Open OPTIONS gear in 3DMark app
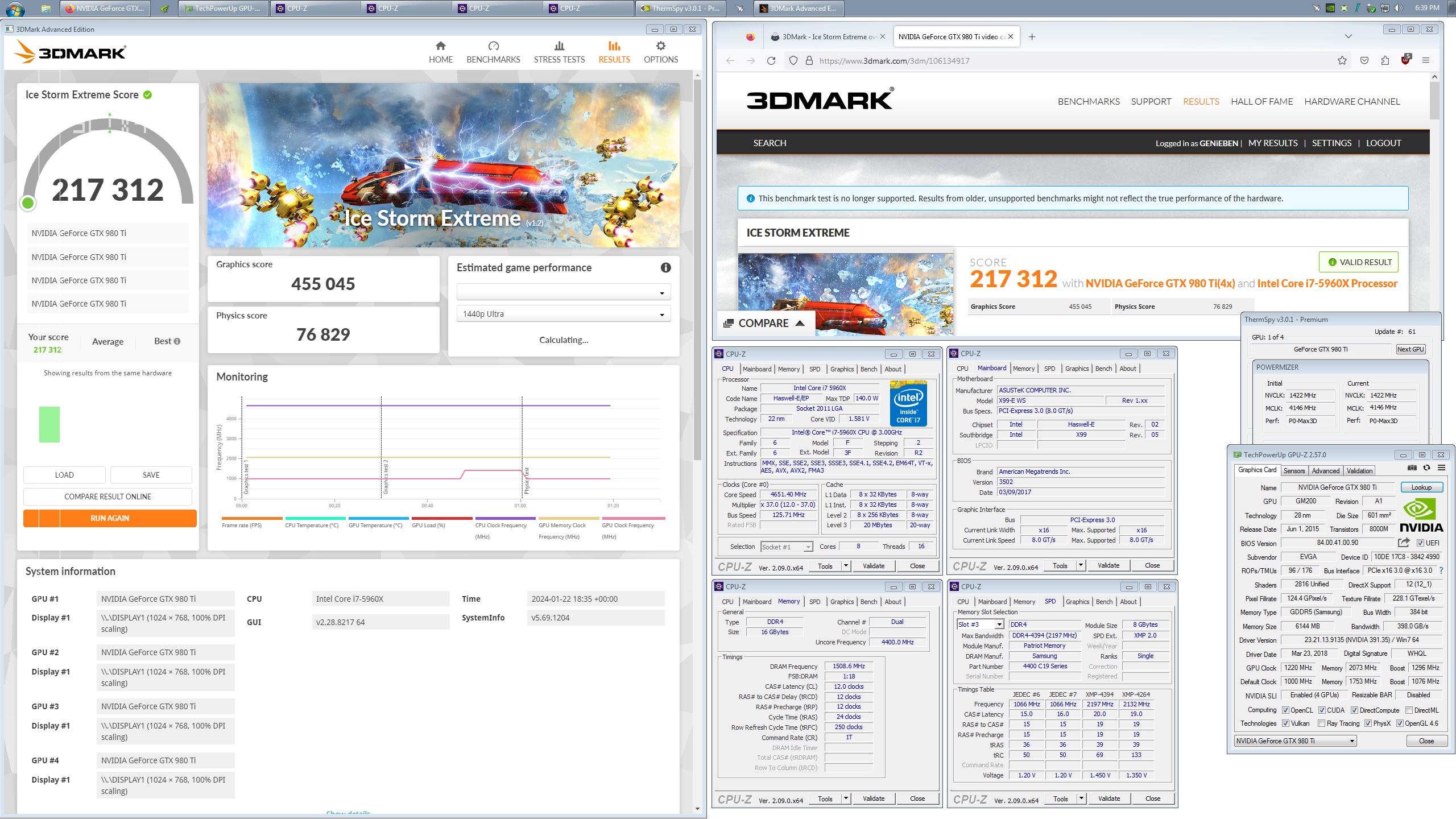 click(x=660, y=52)
